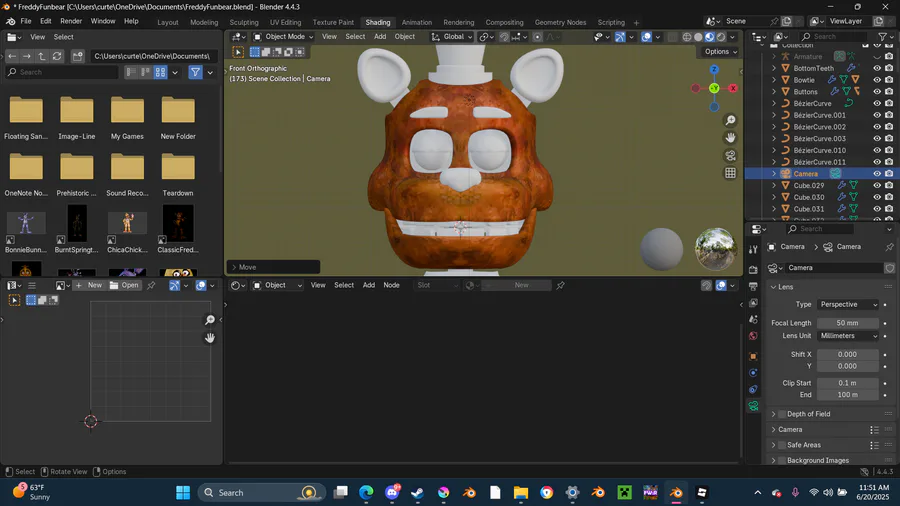Open Steam from taskbar
Image resolution: width=900 pixels, height=506 pixels.
click(x=417, y=492)
